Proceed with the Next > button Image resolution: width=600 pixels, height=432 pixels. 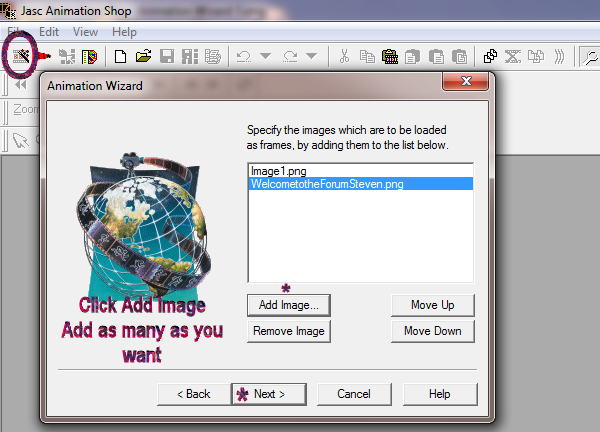(269, 394)
